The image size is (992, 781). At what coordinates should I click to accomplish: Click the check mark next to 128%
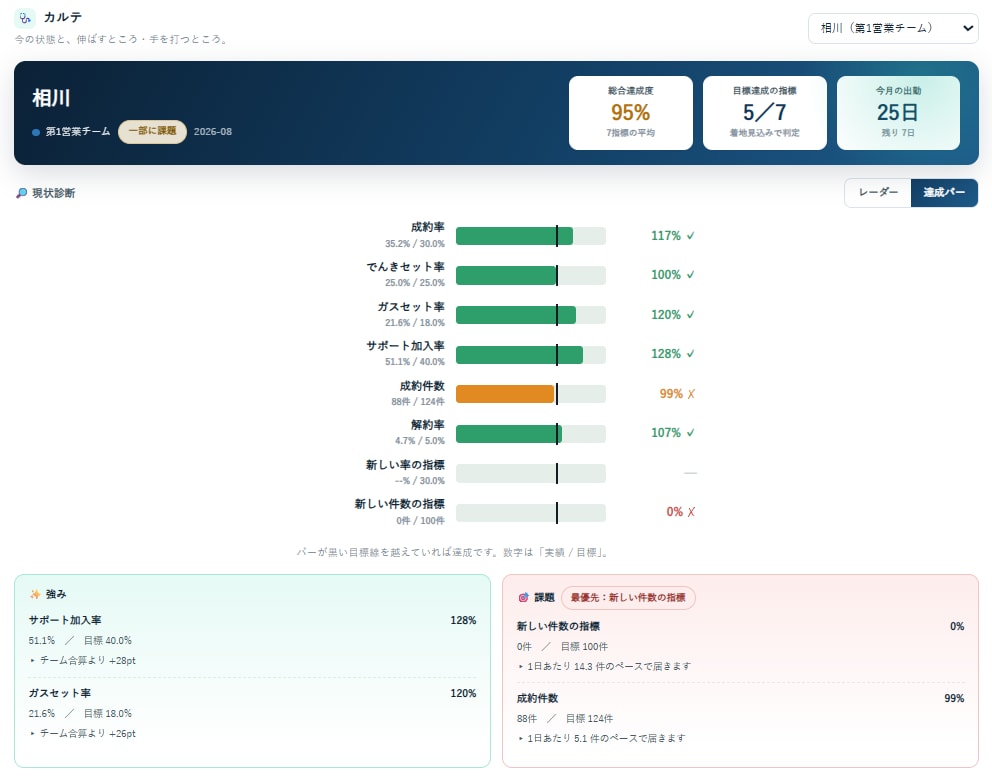(690, 354)
